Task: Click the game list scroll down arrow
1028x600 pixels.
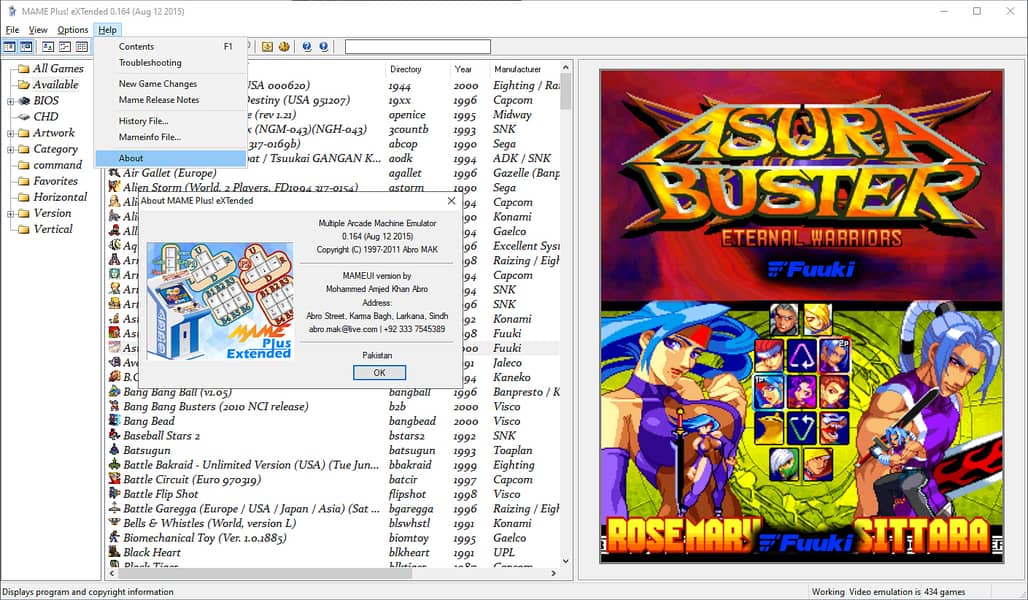Action: [566, 561]
